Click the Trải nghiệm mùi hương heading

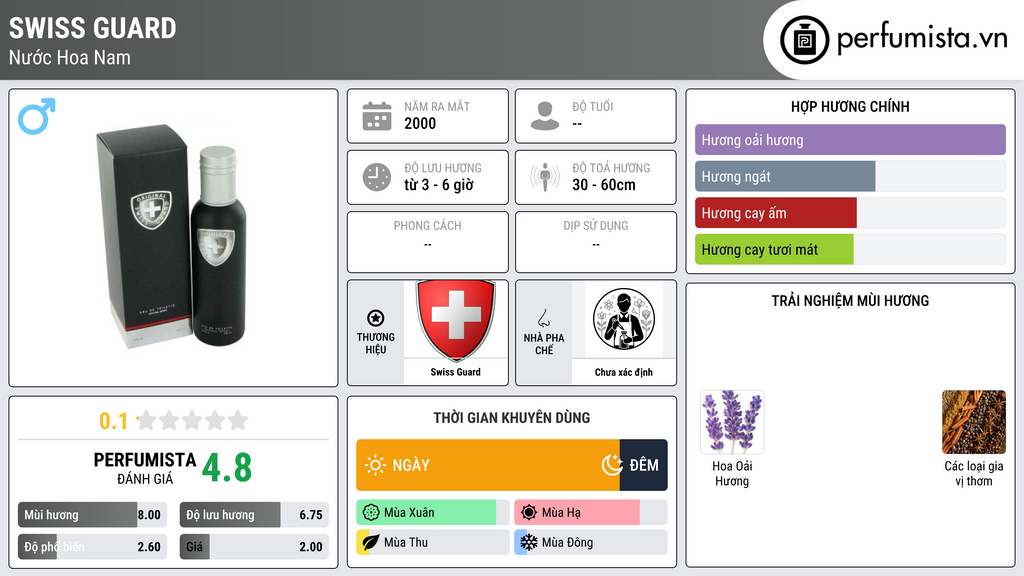coord(850,300)
